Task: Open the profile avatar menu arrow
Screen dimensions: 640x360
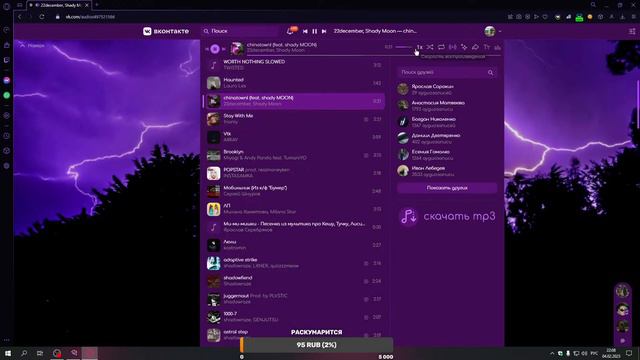Action: (x=500, y=31)
